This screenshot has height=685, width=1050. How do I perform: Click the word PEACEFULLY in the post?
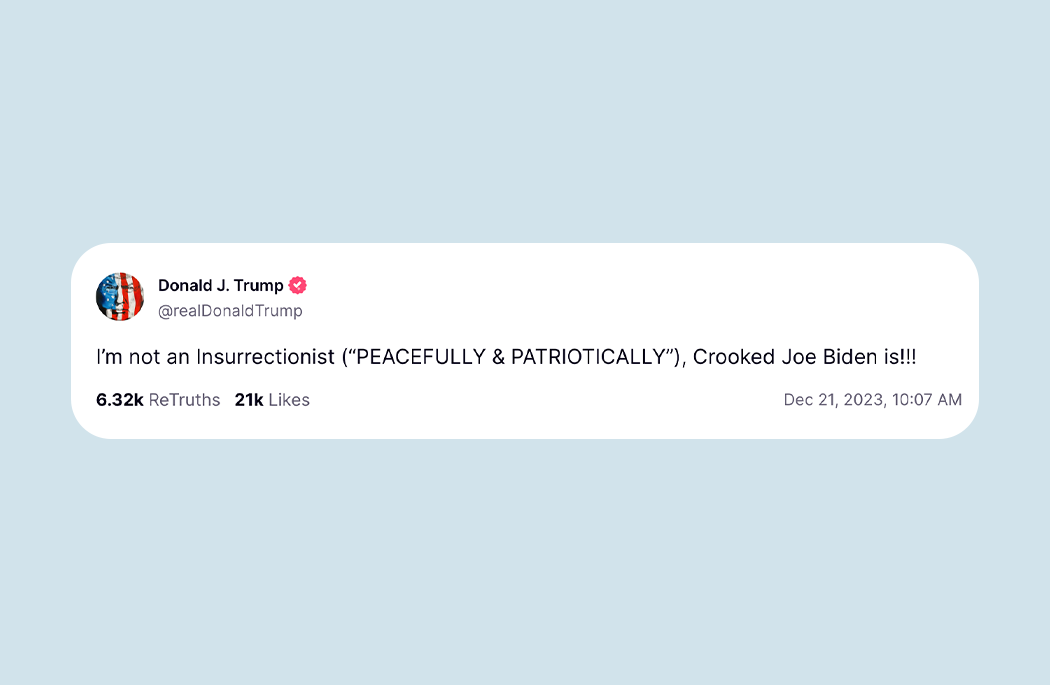(421, 357)
